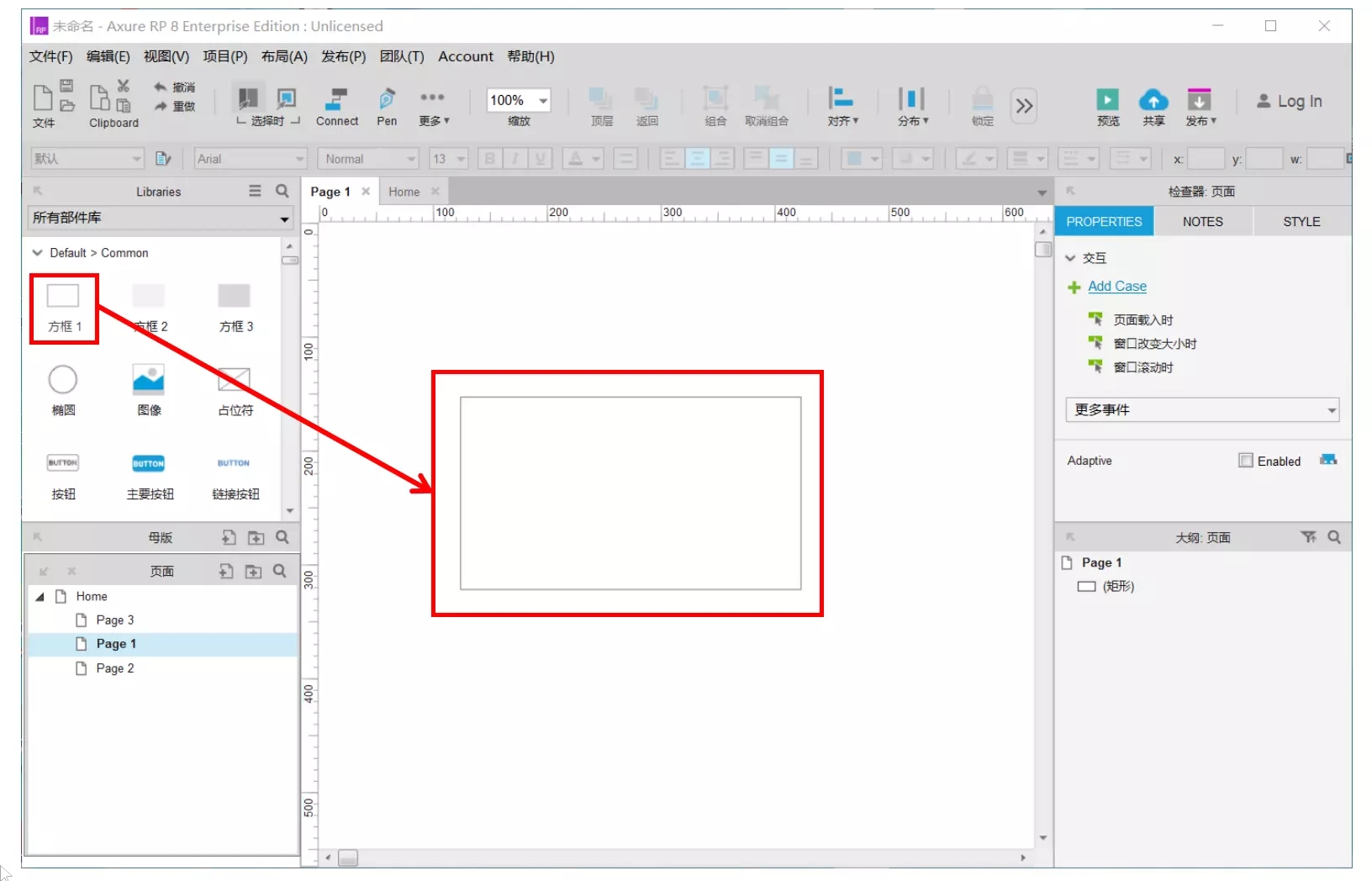Click the Connect tool icon

coord(336,100)
